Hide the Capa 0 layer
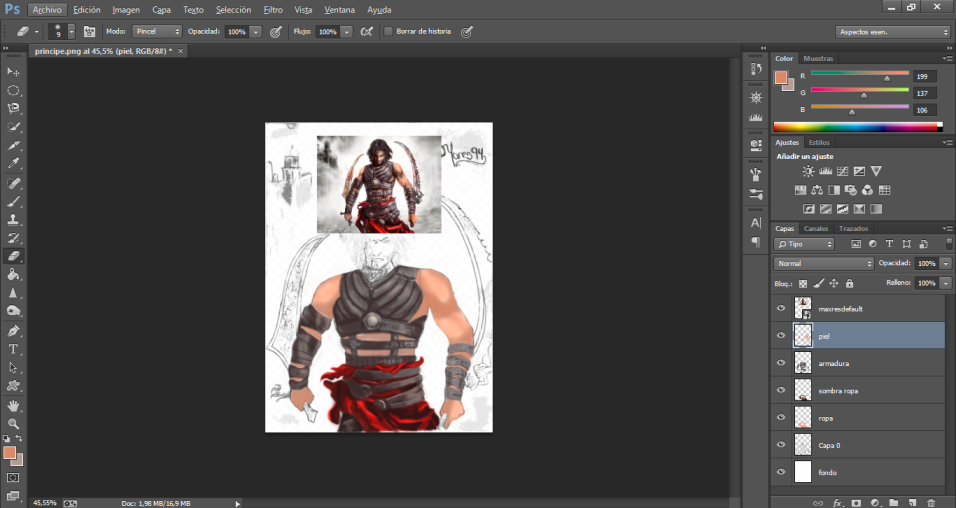 pos(781,445)
